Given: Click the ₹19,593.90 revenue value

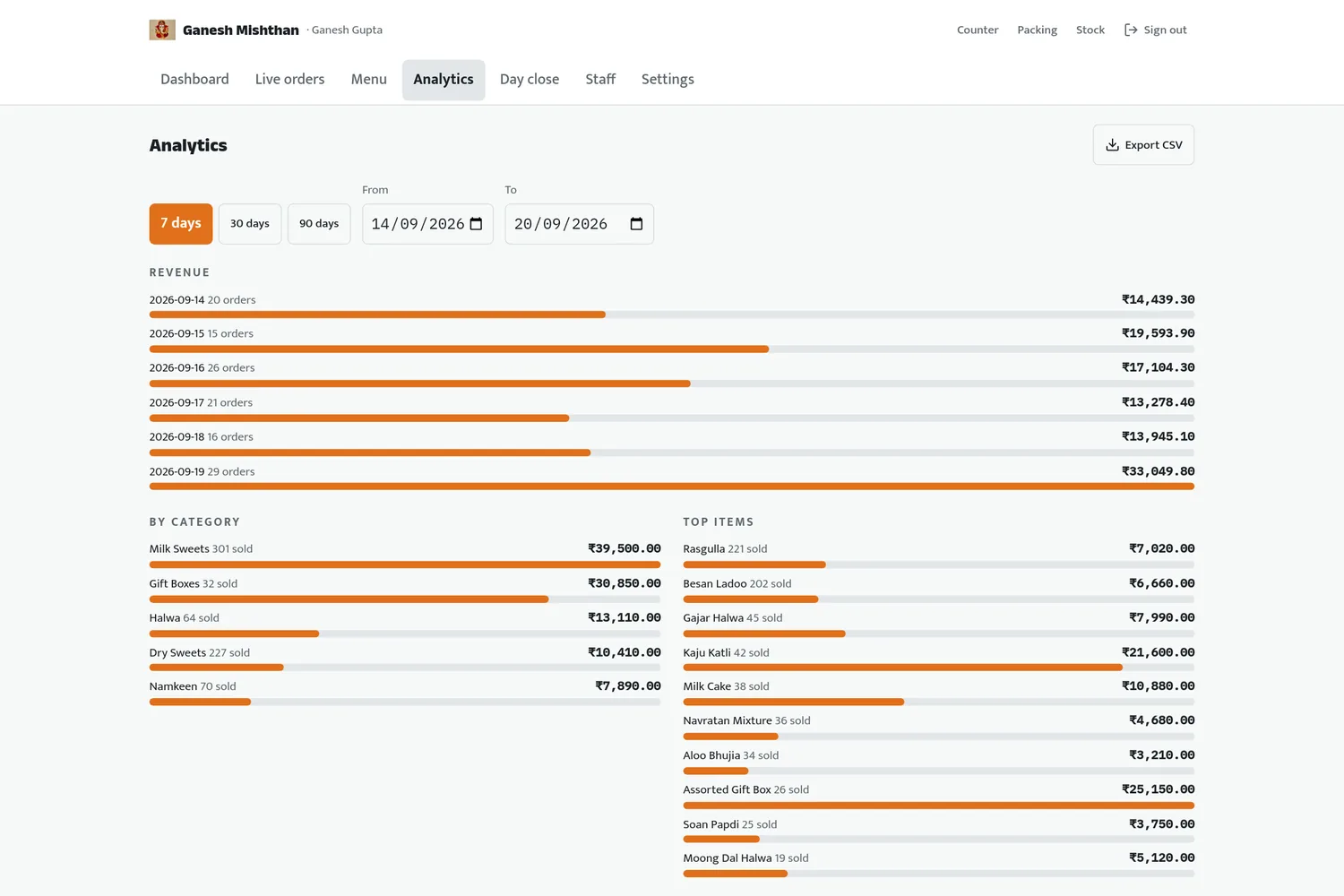Looking at the screenshot, I should point(1158,333).
